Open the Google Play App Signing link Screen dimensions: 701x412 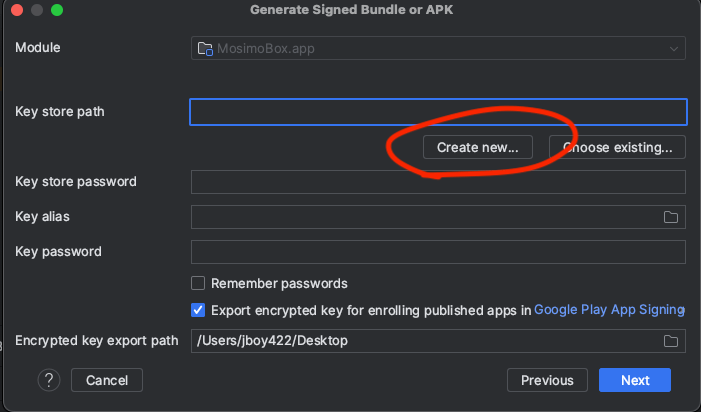pyautogui.click(x=609, y=310)
